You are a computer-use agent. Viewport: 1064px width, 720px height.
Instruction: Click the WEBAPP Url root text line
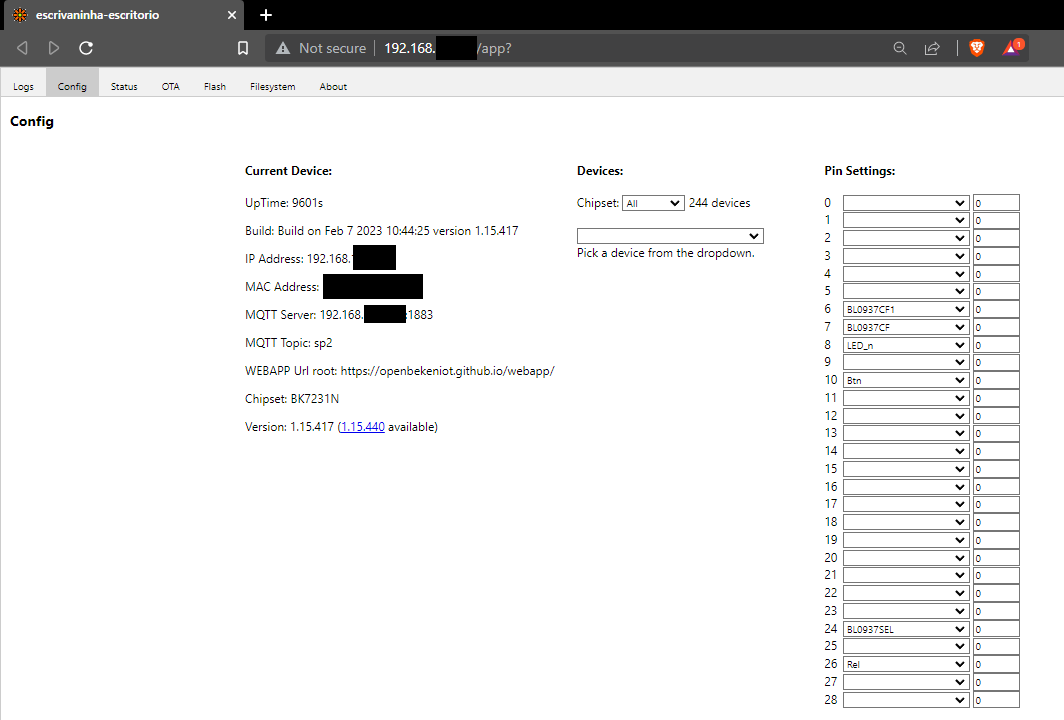pyautogui.click(x=400, y=371)
